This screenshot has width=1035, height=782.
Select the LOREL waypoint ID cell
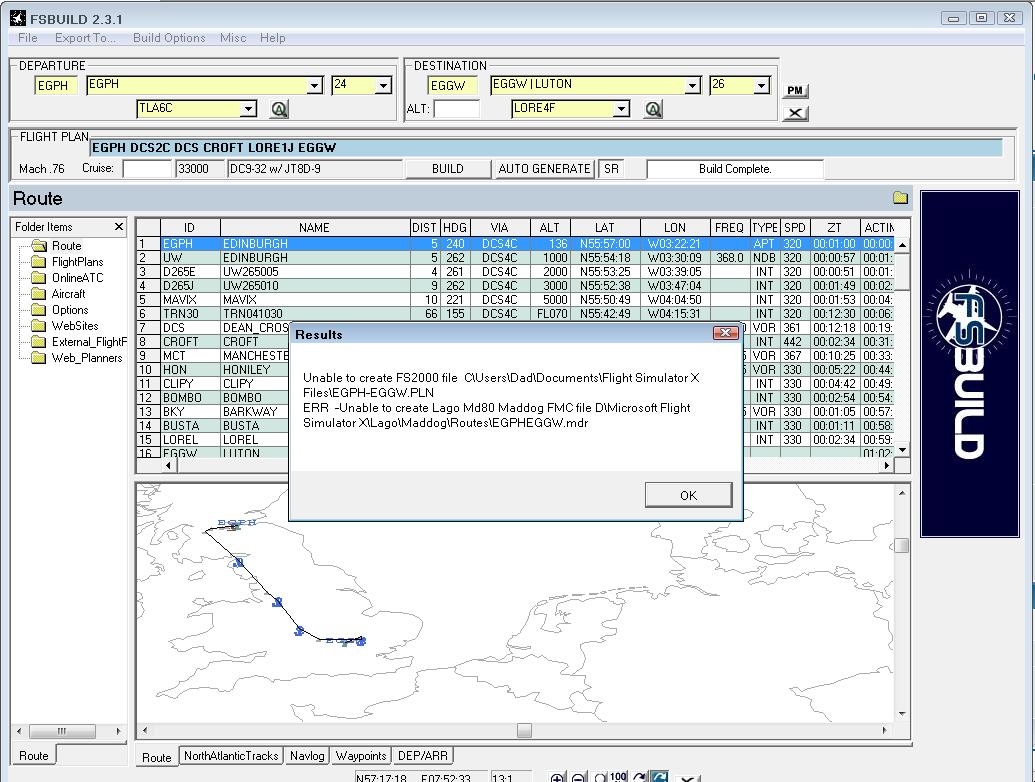pyautogui.click(x=190, y=440)
